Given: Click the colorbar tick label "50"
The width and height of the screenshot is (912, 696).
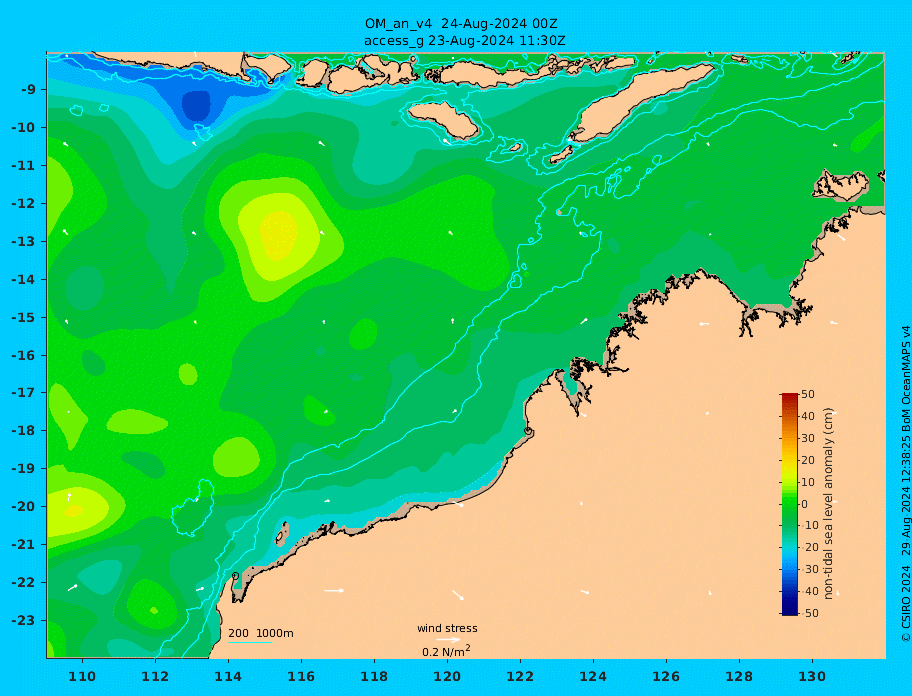Looking at the screenshot, I should (808, 394).
